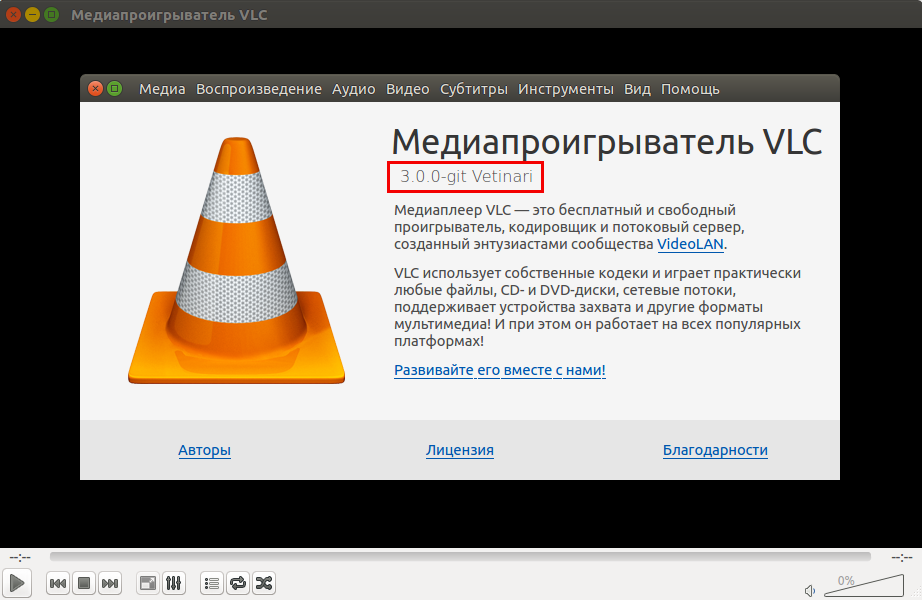This screenshot has height=600, width=922.
Task: Skip to previous media track
Action: pos(58,583)
